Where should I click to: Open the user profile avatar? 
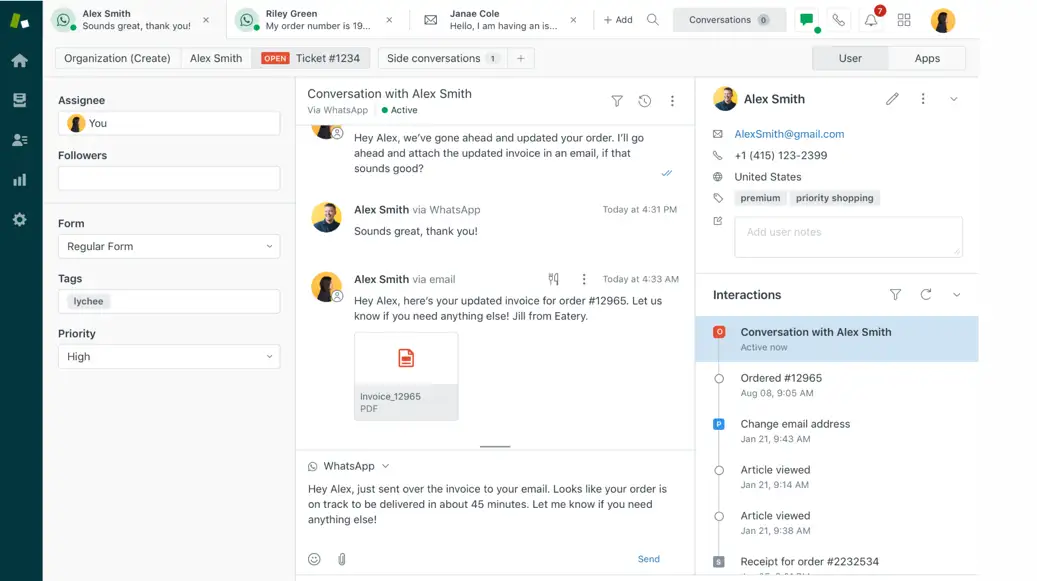943,20
